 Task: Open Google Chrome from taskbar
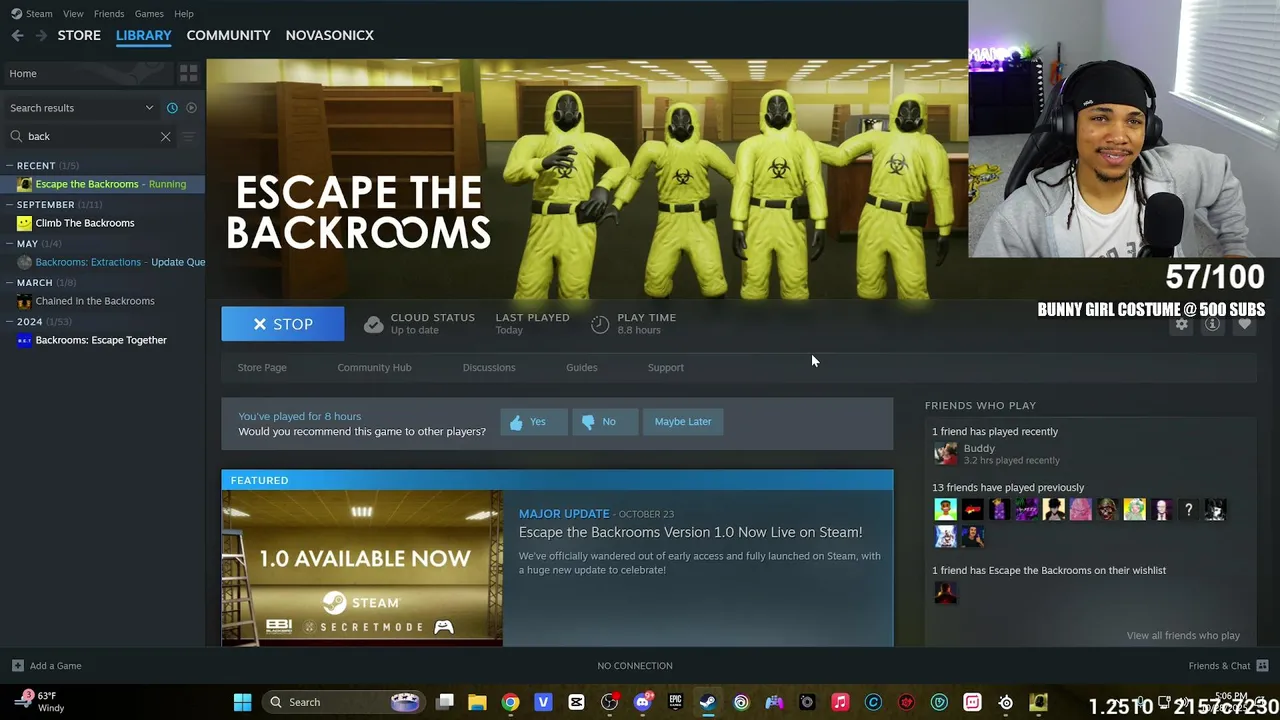tap(510, 702)
